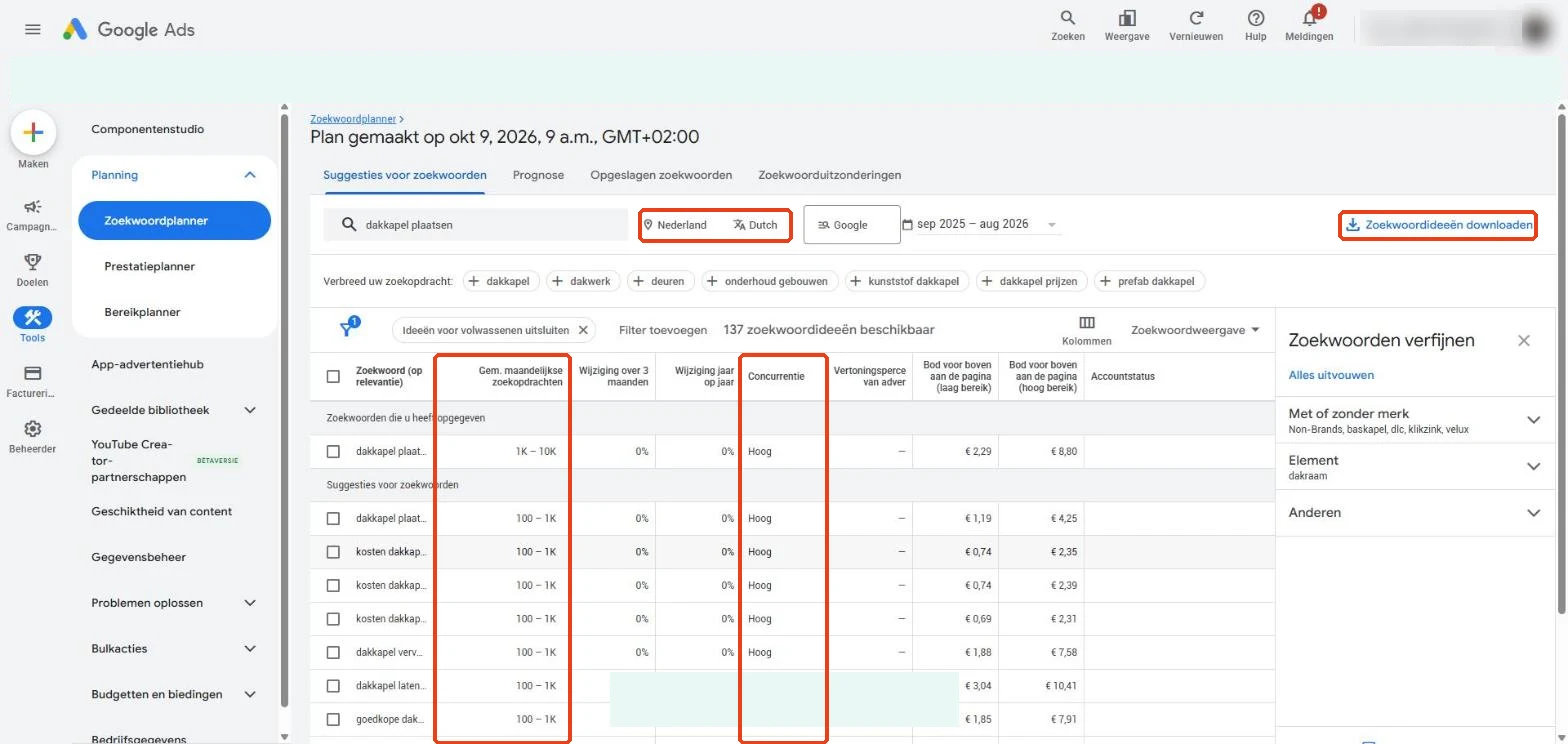Expand the Problemen oplossen section
Viewport: 1568px width, 744px height.
coord(250,603)
